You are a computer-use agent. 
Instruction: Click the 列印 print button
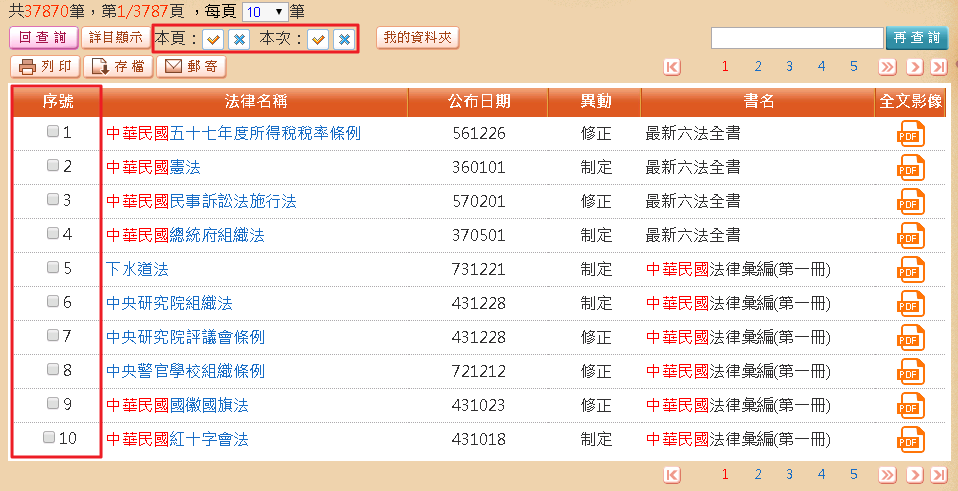[x=45, y=67]
